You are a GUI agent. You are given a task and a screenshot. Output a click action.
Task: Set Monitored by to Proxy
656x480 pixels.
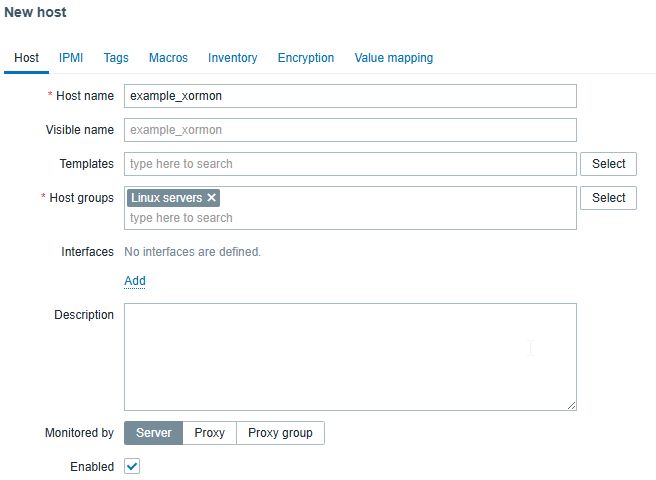[x=209, y=433]
